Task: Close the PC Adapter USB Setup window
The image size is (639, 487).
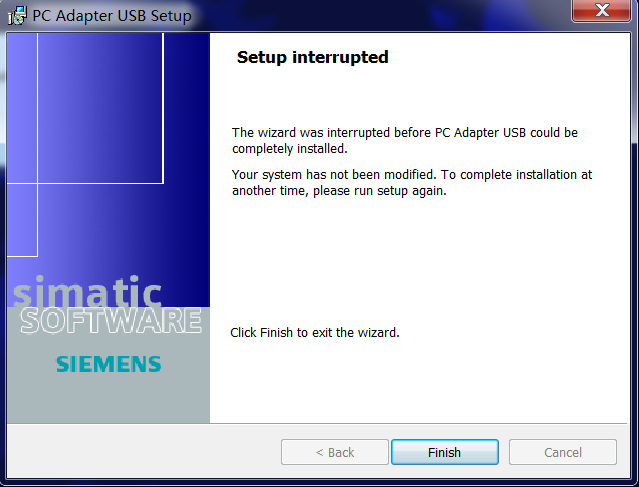Action: point(602,10)
